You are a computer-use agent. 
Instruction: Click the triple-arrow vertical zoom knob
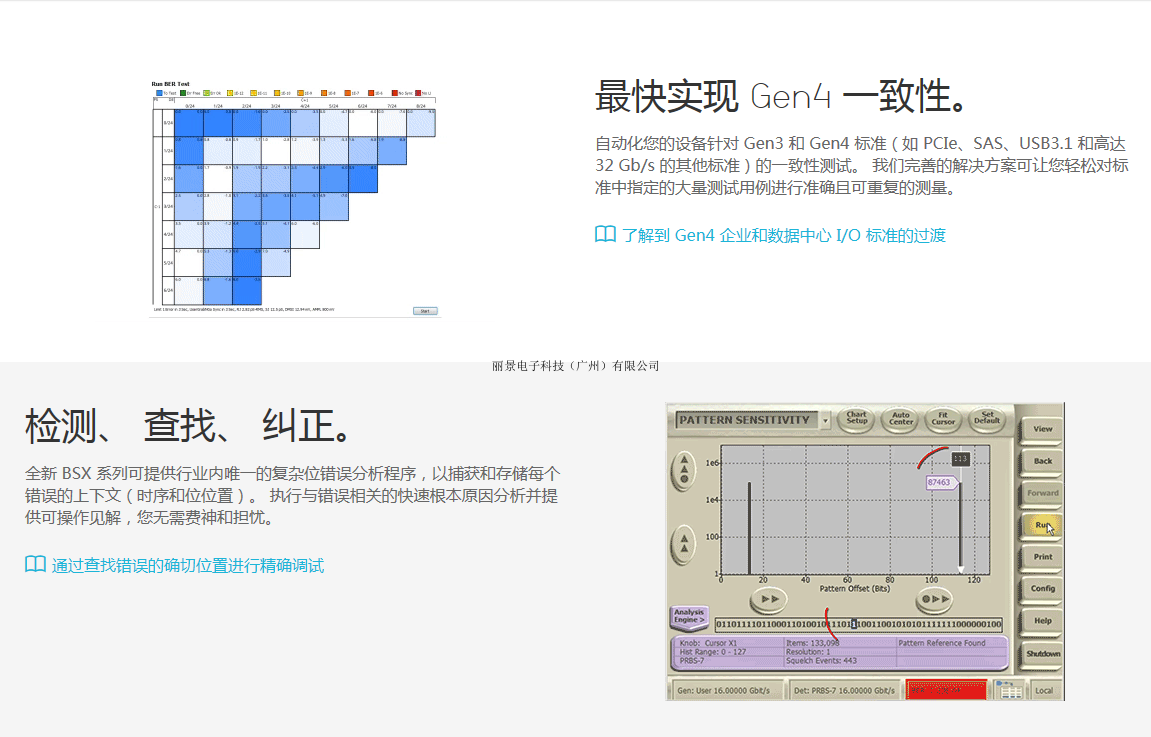[684, 470]
